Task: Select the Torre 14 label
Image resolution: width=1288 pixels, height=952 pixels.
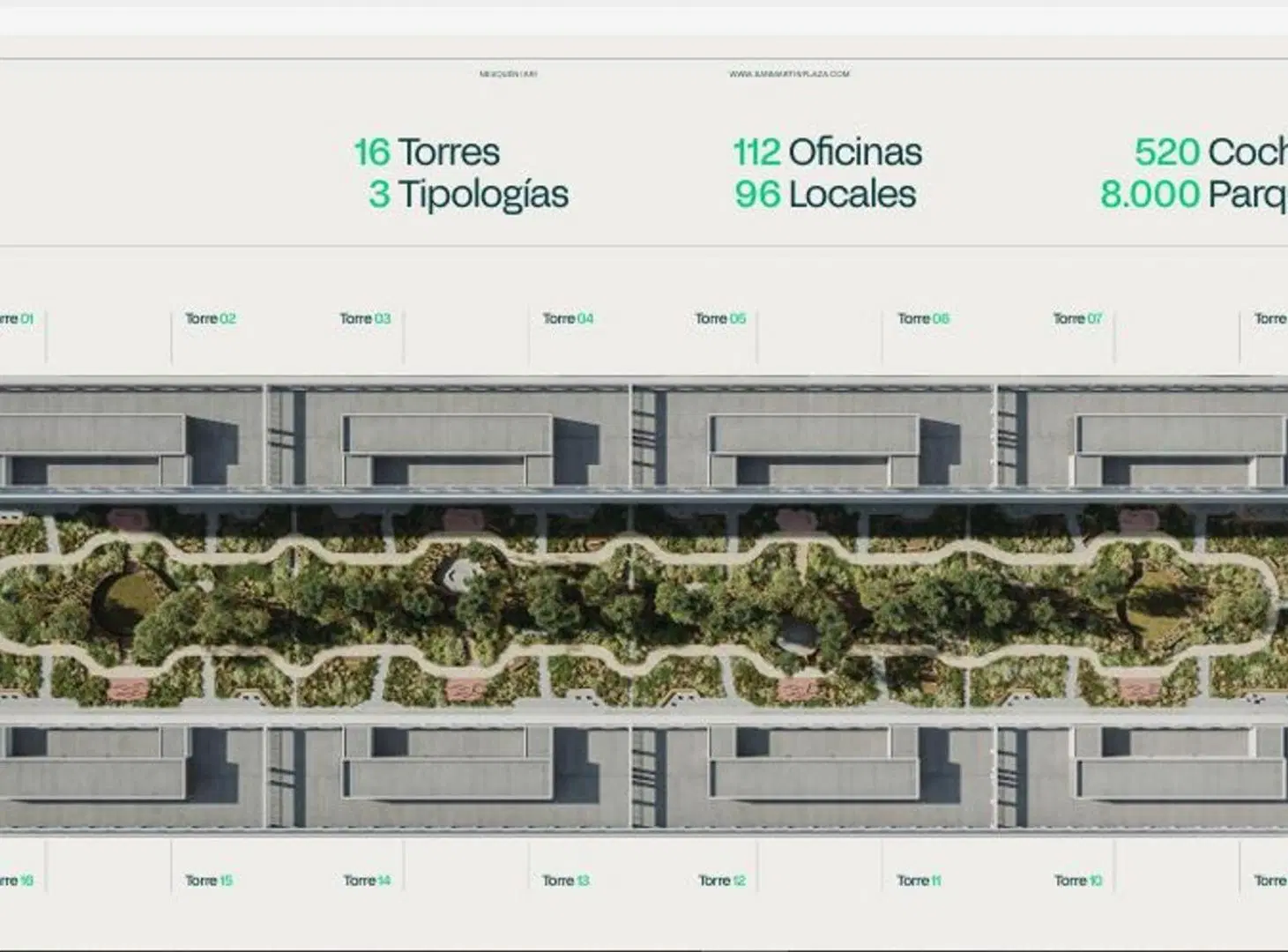Action: pos(367,880)
